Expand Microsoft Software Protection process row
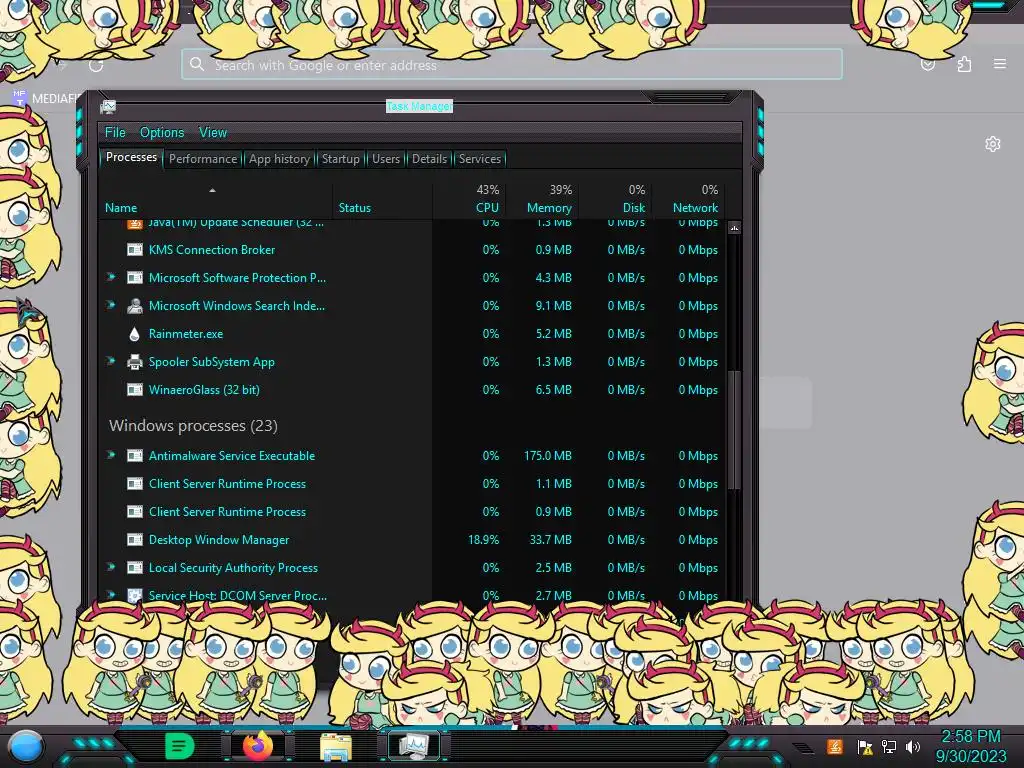The image size is (1024, 768). pos(112,277)
